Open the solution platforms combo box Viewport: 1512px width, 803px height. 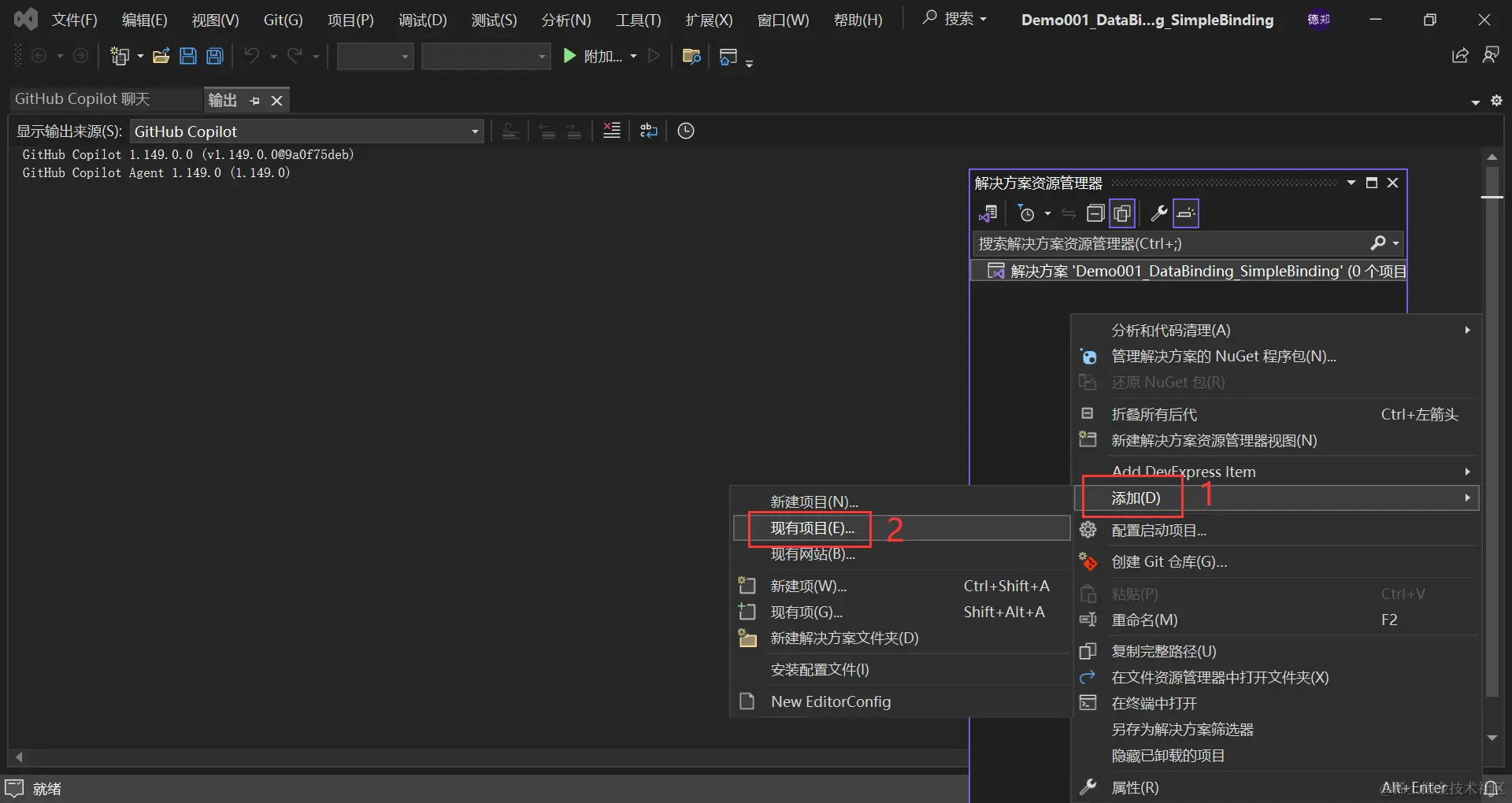(x=486, y=57)
